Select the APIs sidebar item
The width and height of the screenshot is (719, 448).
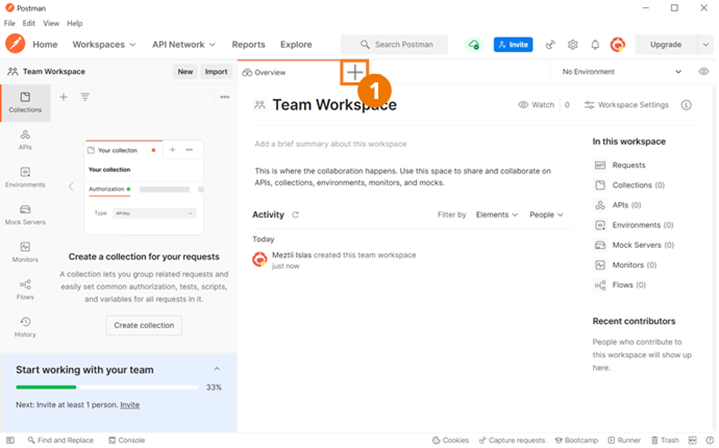coord(25,140)
